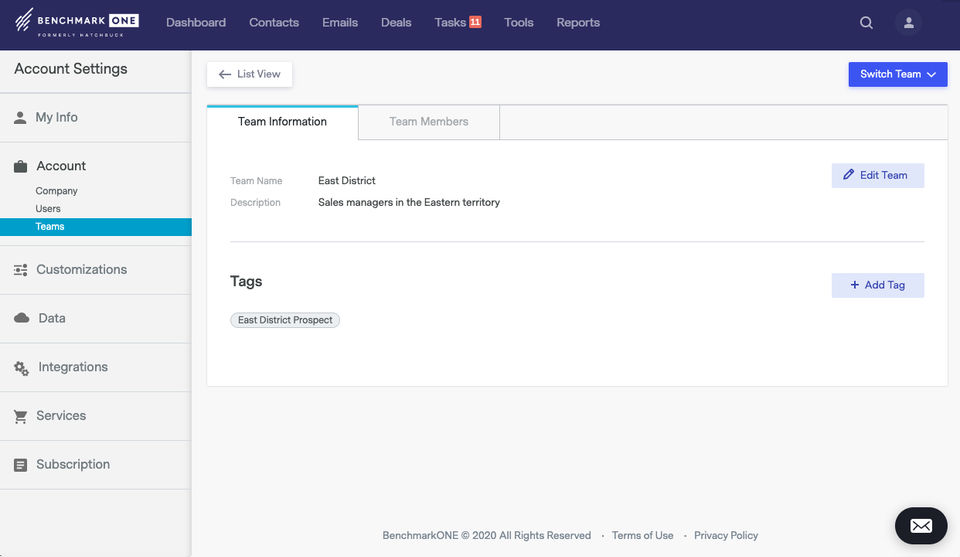
Task: Click the Tasks notification badge showing 11
Action: pyautogui.click(x=475, y=22)
